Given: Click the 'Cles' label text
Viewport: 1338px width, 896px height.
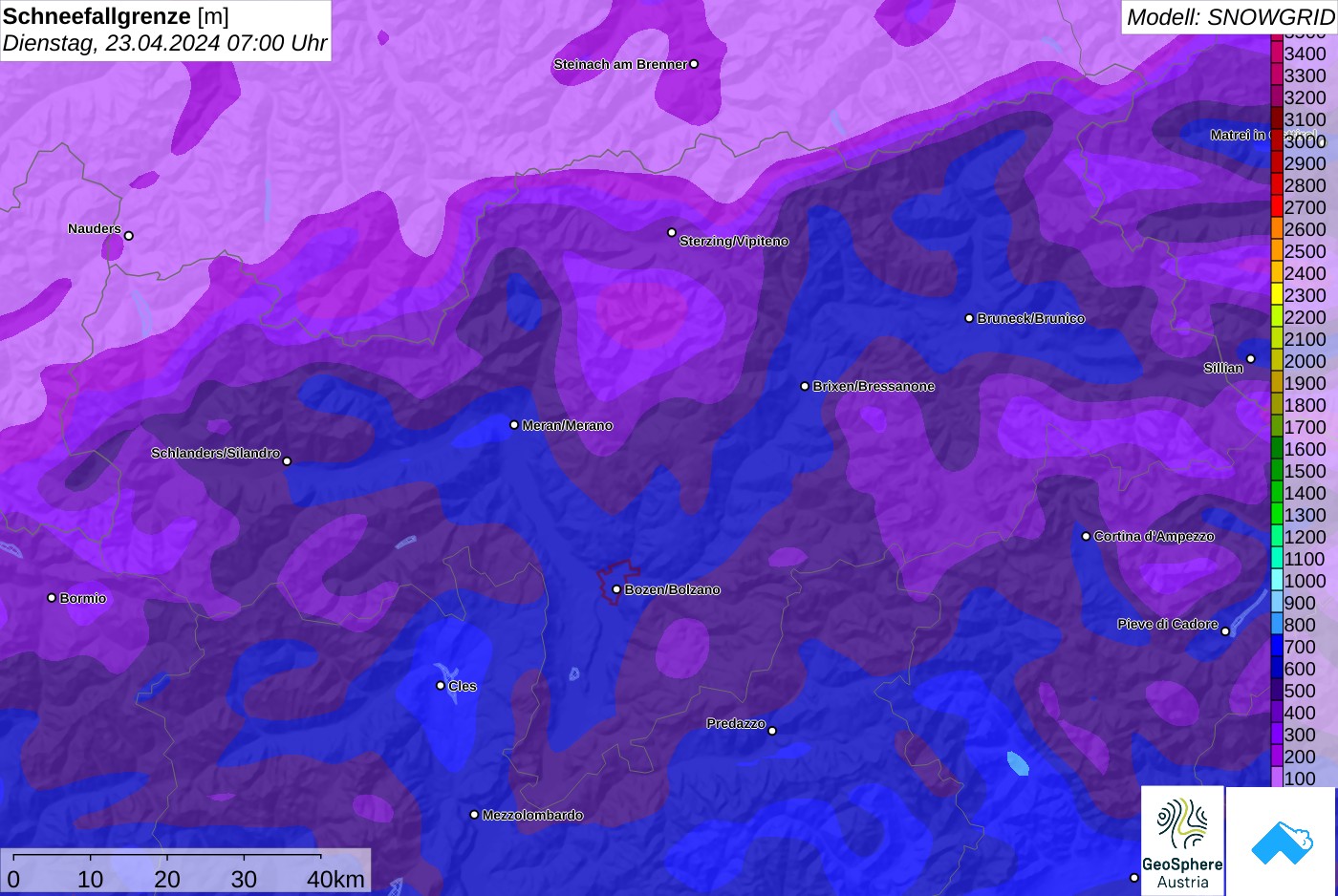Looking at the screenshot, I should coord(463,686).
